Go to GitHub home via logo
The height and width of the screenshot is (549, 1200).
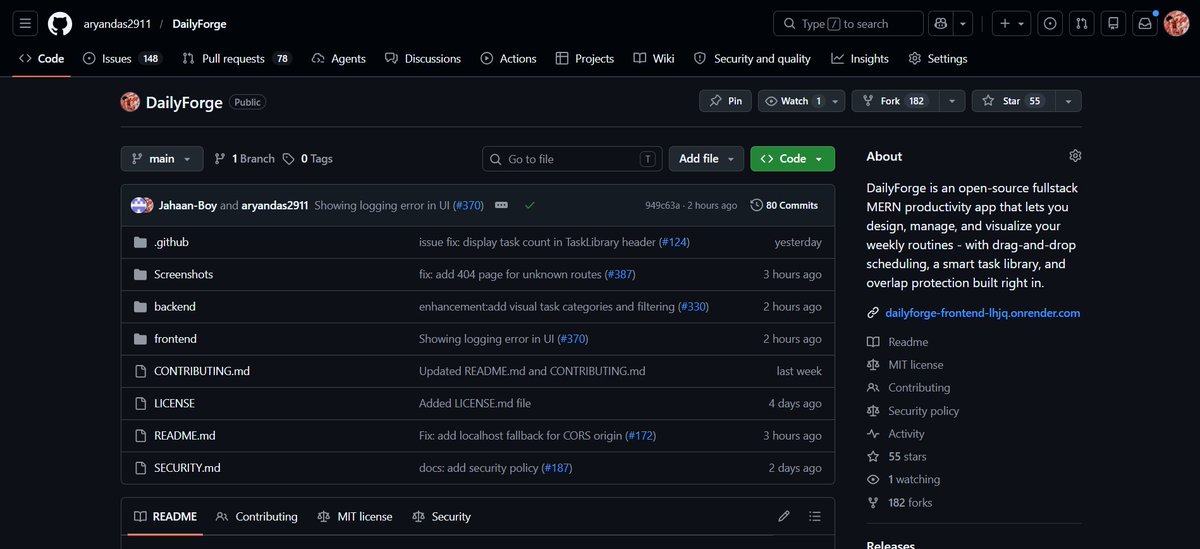pos(60,24)
